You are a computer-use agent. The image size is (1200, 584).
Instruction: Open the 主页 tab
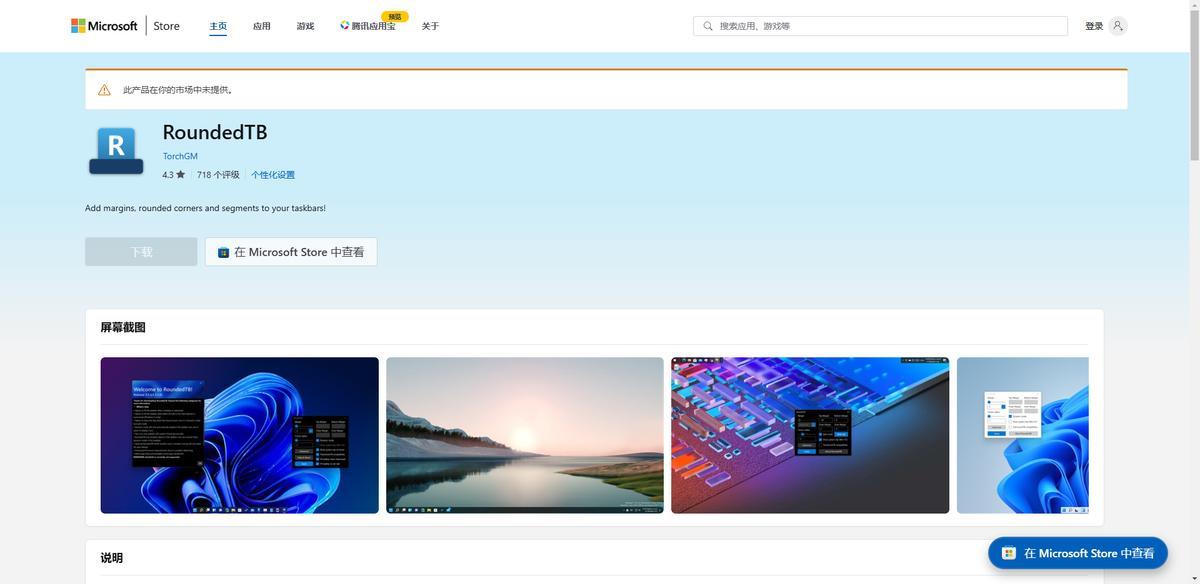[218, 26]
